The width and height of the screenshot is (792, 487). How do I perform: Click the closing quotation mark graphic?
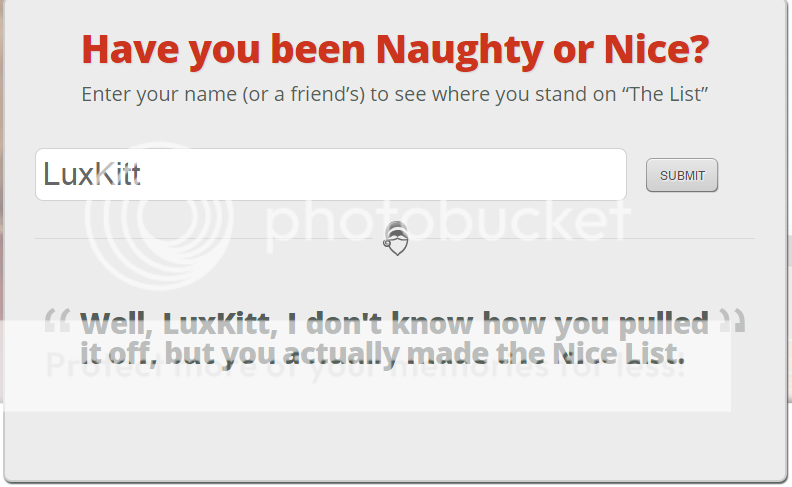pos(732,320)
